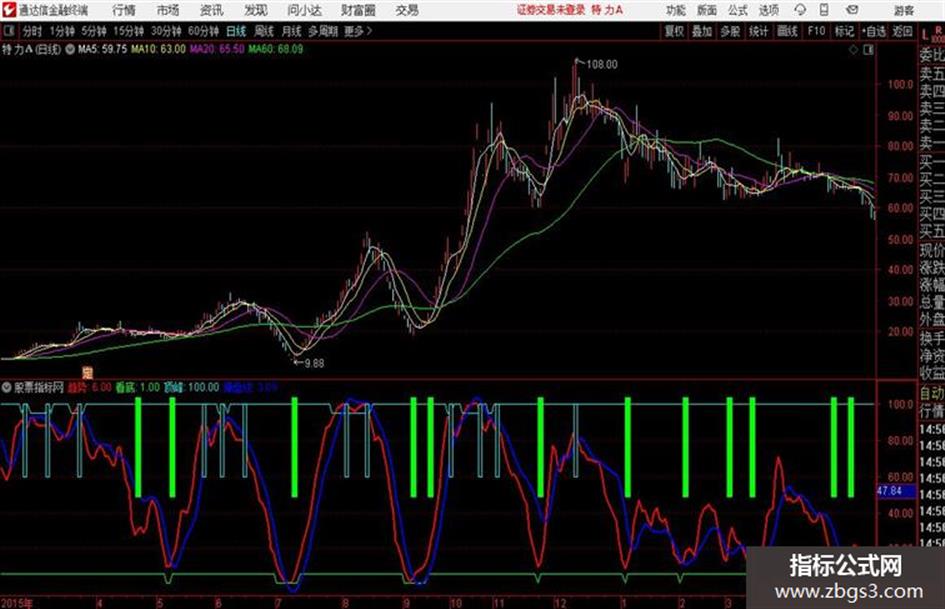Toggle the left panel icon beside 分时
The image size is (945, 609).
pos(8,31)
